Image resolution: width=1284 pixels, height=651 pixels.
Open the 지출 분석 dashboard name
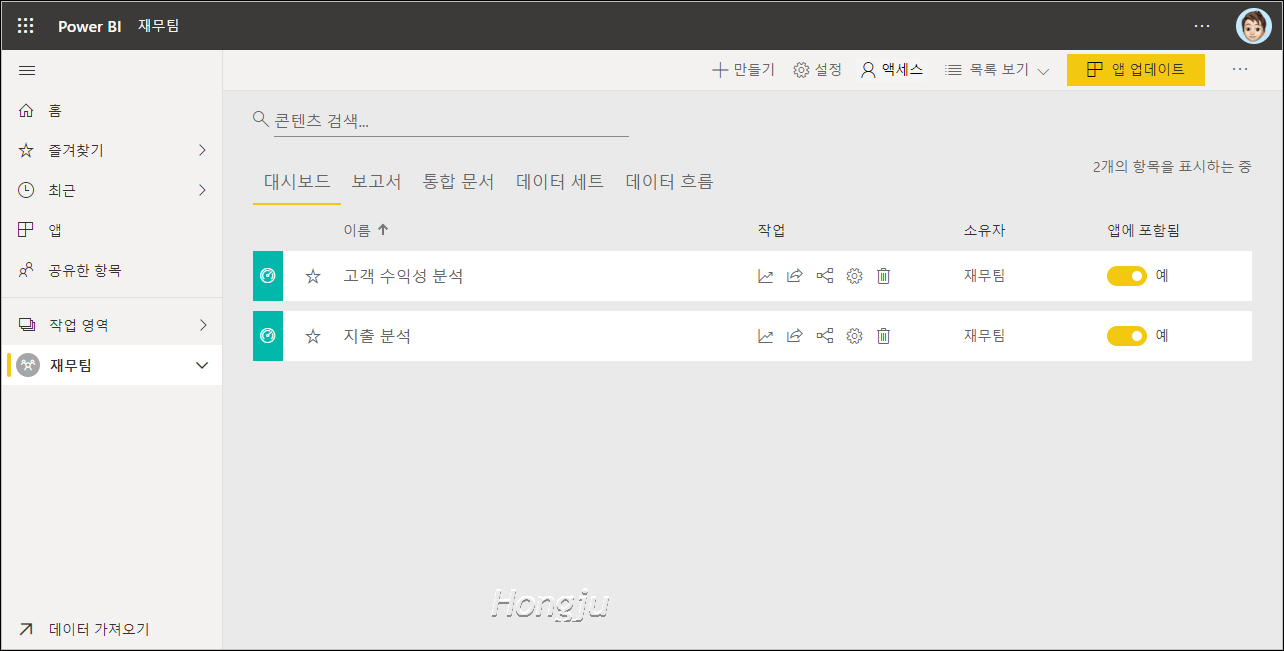pos(377,336)
